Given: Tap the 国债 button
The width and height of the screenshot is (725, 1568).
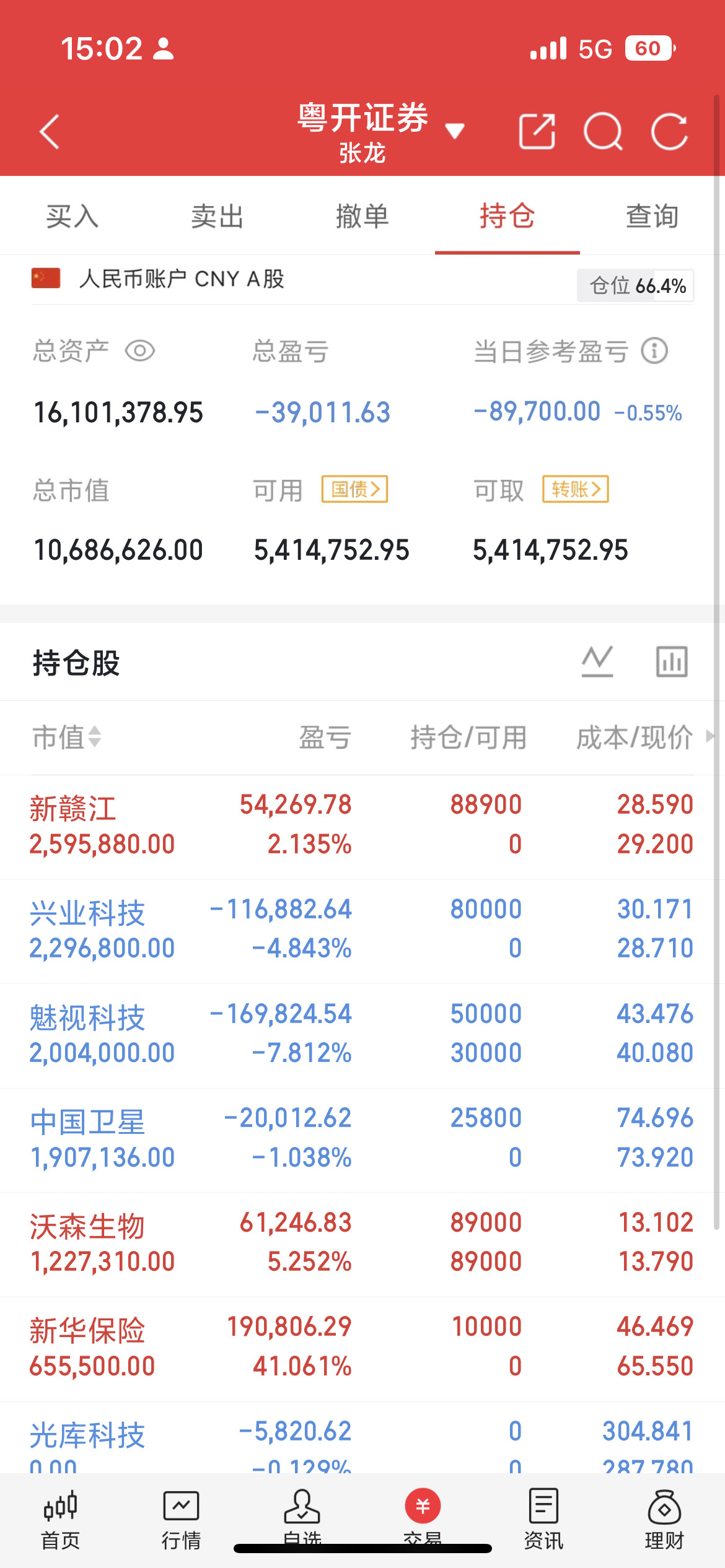Looking at the screenshot, I should [355, 489].
